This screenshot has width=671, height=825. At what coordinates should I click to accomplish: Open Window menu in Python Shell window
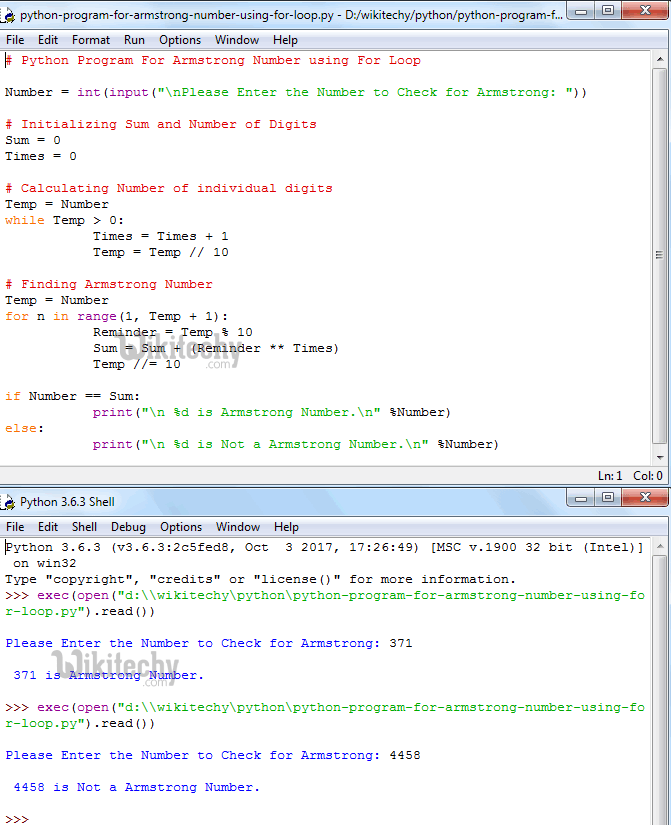pos(238,527)
